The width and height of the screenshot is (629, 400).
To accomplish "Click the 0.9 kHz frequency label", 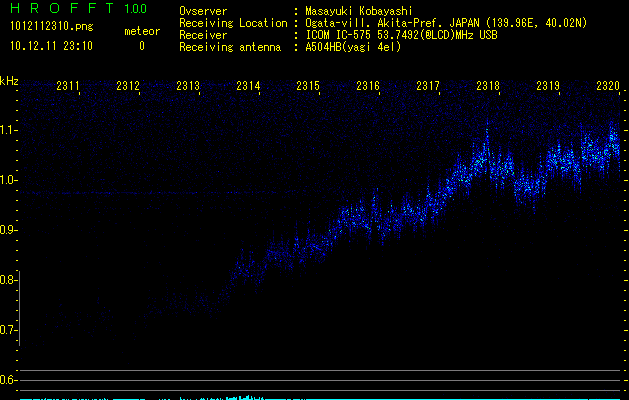I will tap(8, 230).
